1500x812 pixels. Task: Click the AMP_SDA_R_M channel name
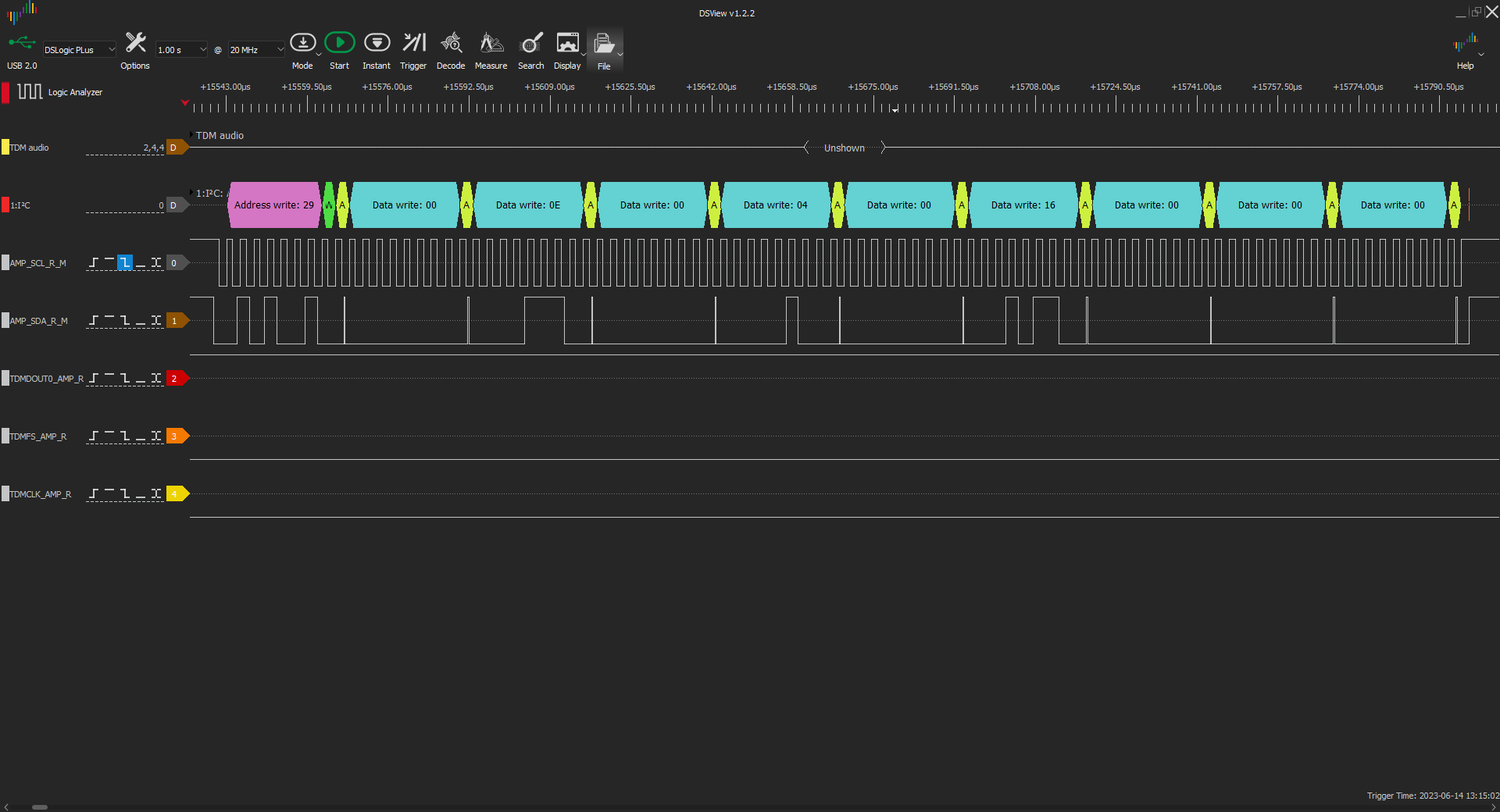(39, 320)
